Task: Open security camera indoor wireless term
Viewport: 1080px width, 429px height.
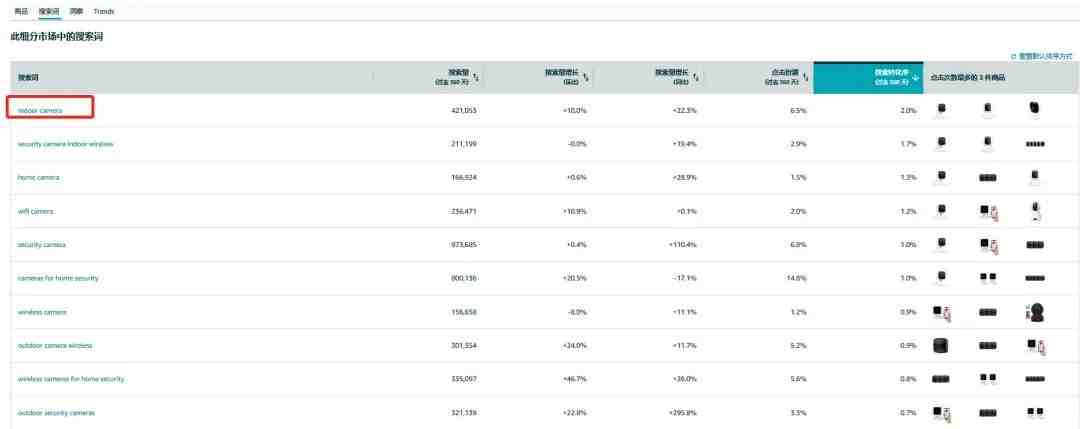Action: 65,144
